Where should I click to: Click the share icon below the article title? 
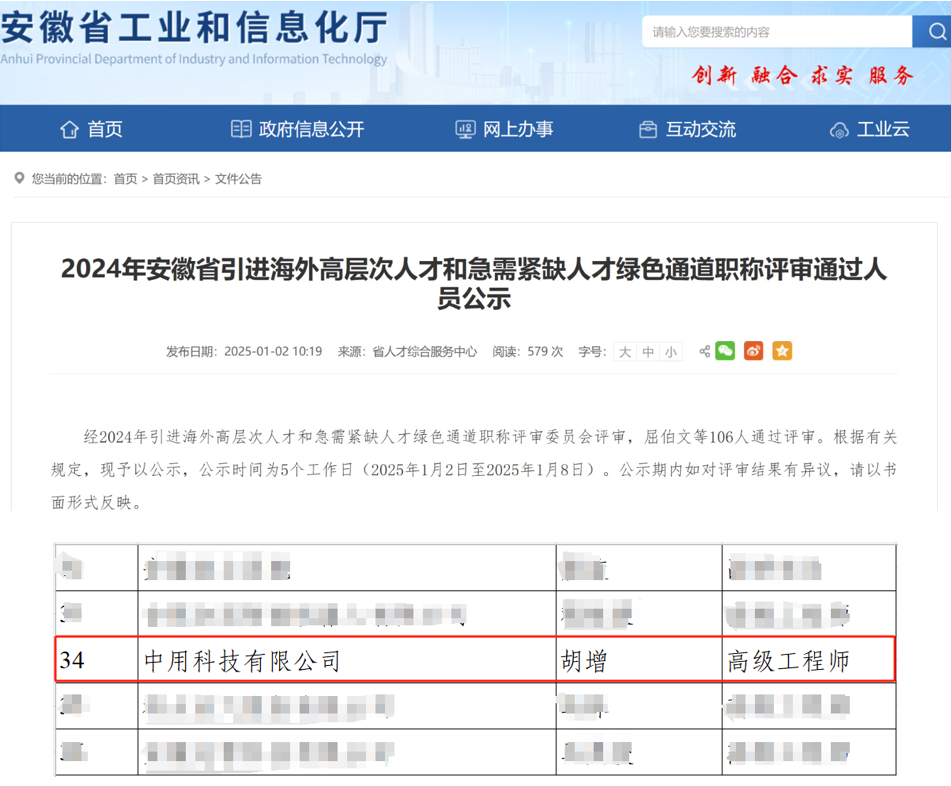[705, 351]
